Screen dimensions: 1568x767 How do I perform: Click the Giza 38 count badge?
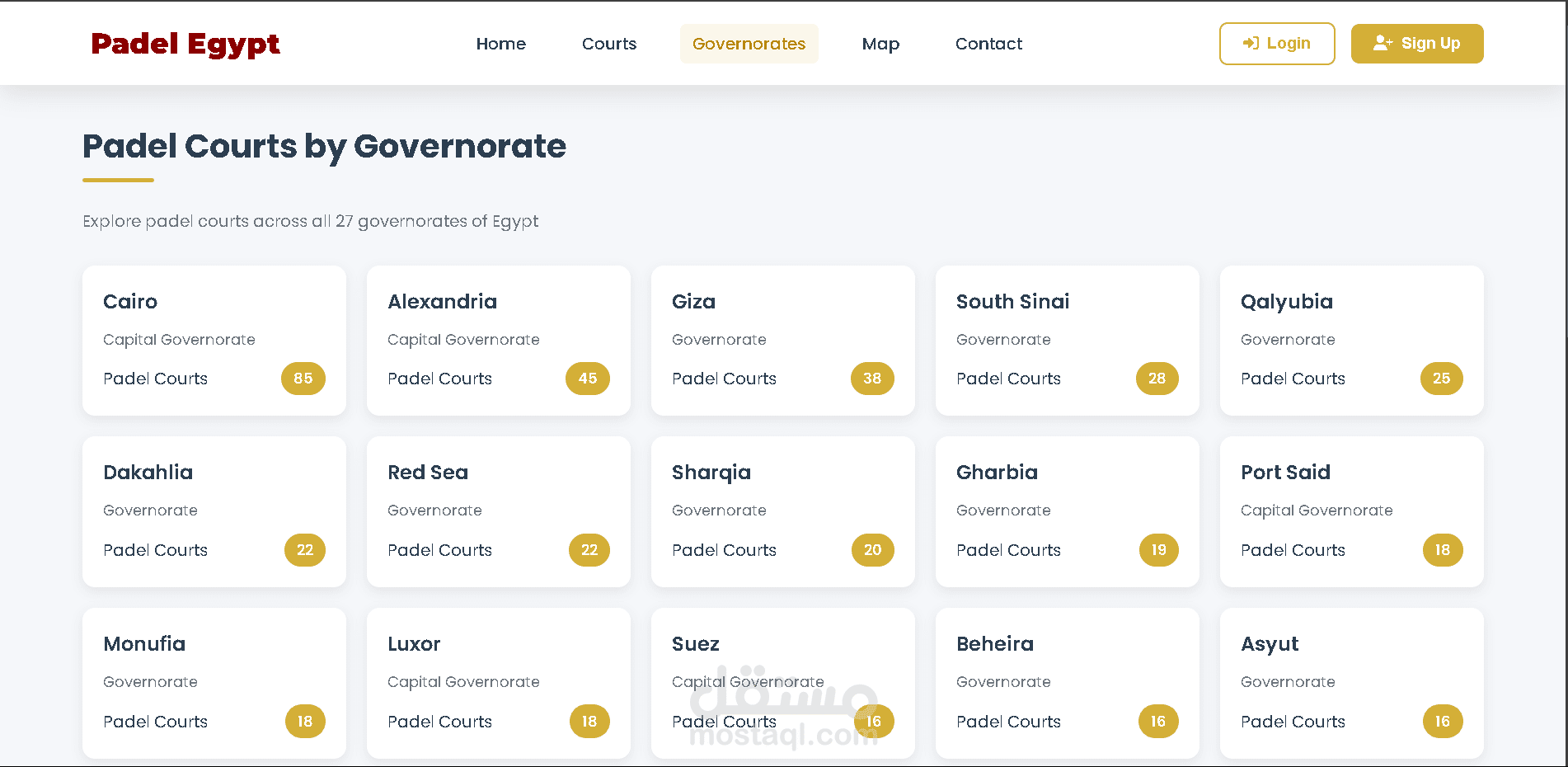[x=872, y=379]
